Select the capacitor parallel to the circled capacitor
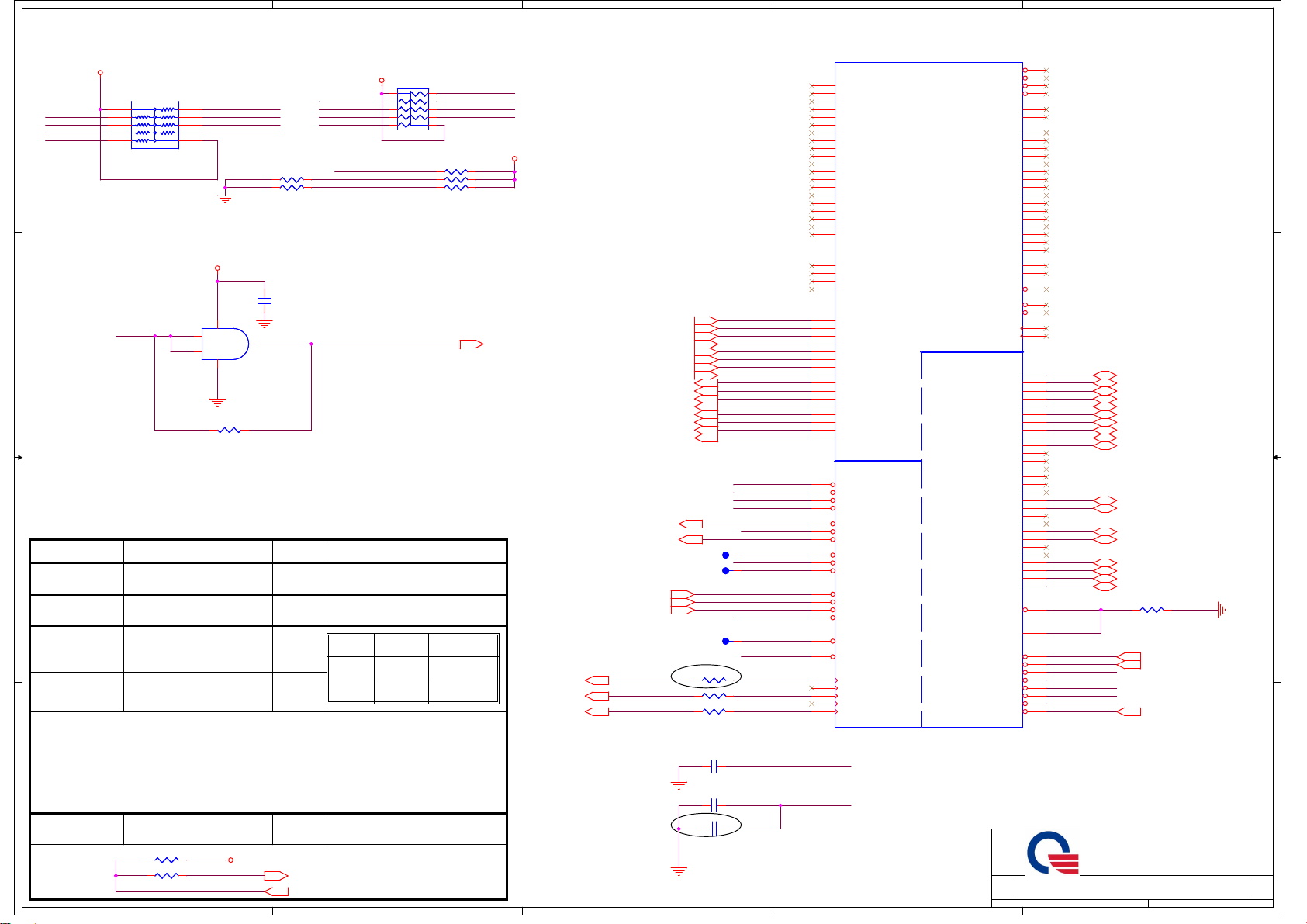Viewport: 1307px width, 924px height. point(715,805)
